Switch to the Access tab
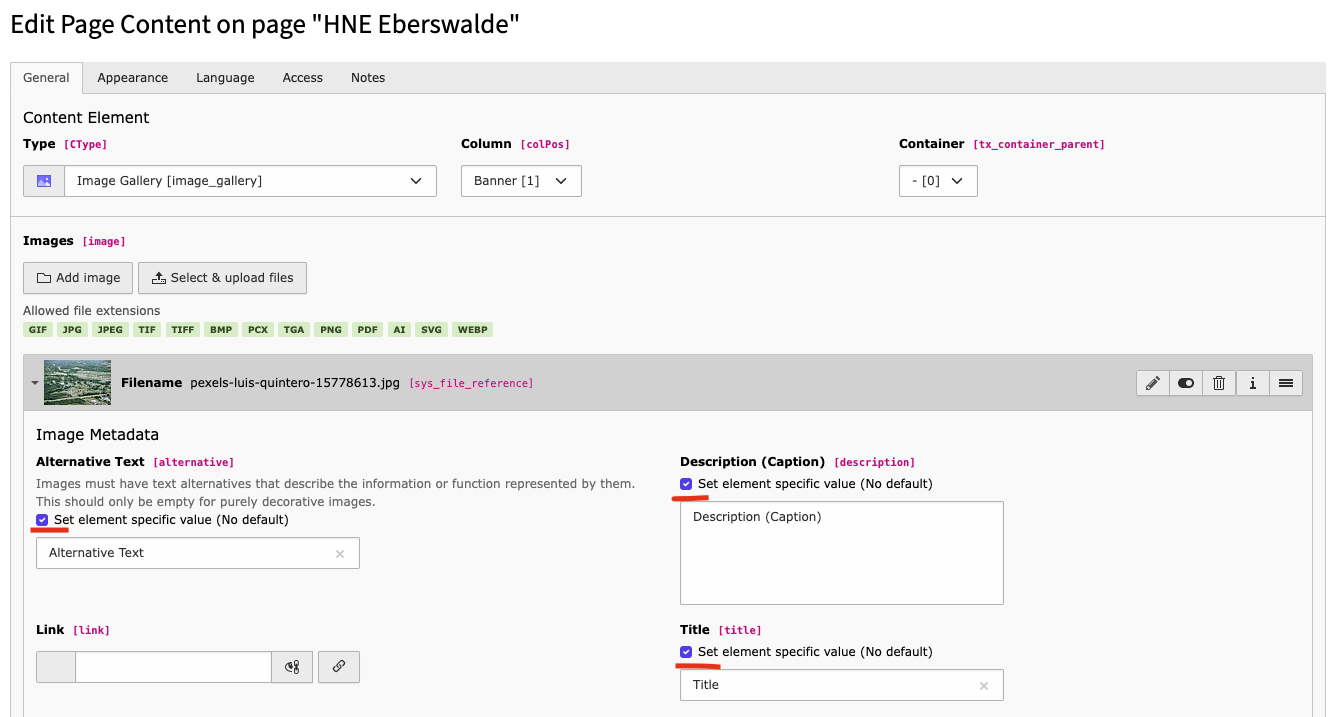The height and width of the screenshot is (717, 1329). [x=302, y=78]
